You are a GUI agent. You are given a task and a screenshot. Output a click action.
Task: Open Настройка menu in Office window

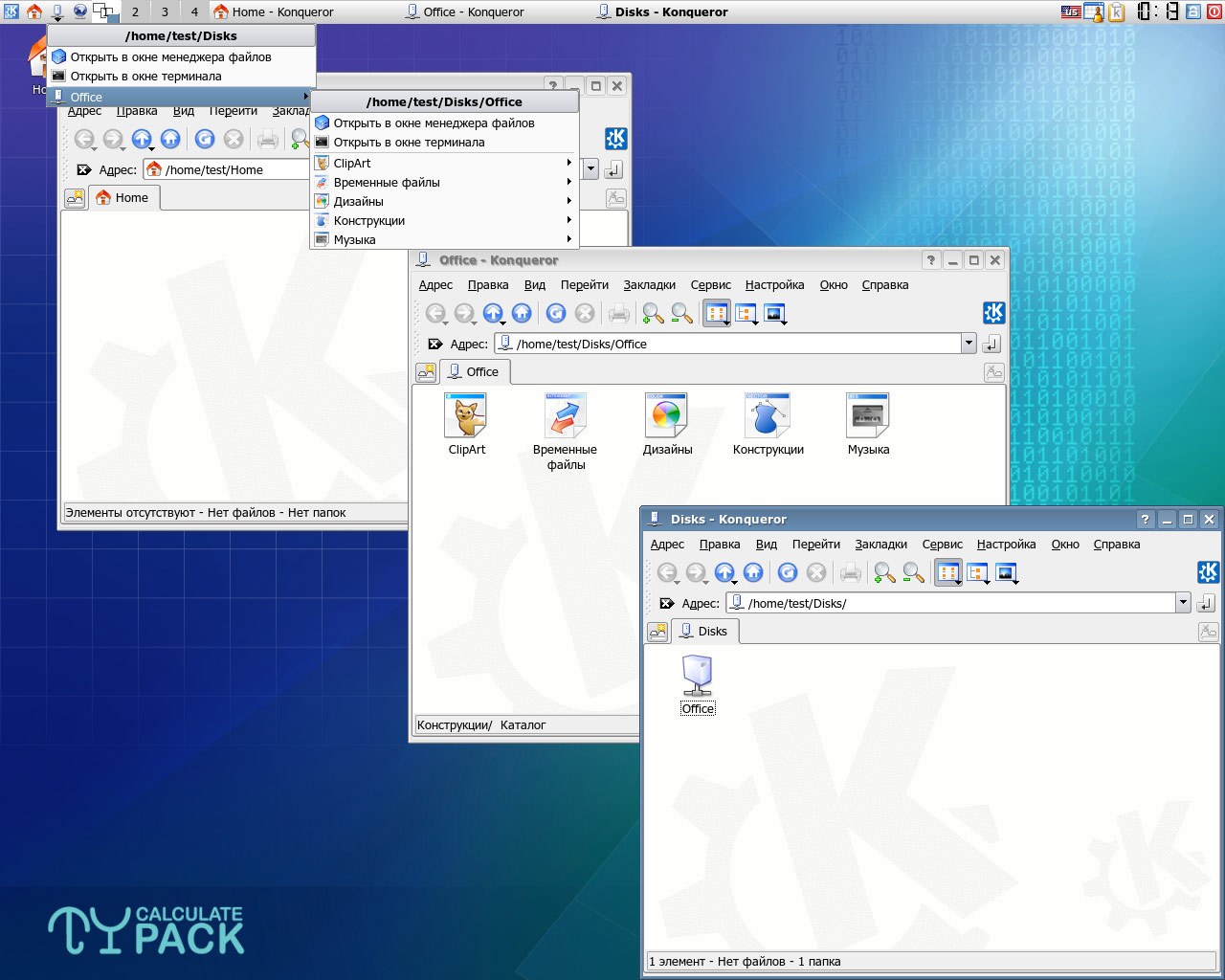click(x=774, y=284)
